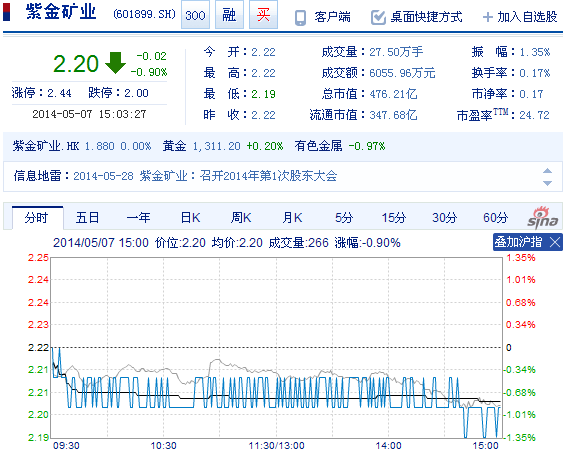This screenshot has height=451, width=563.
Task: Open 召开2014年第1次股东大会 news link
Action: tap(268, 176)
